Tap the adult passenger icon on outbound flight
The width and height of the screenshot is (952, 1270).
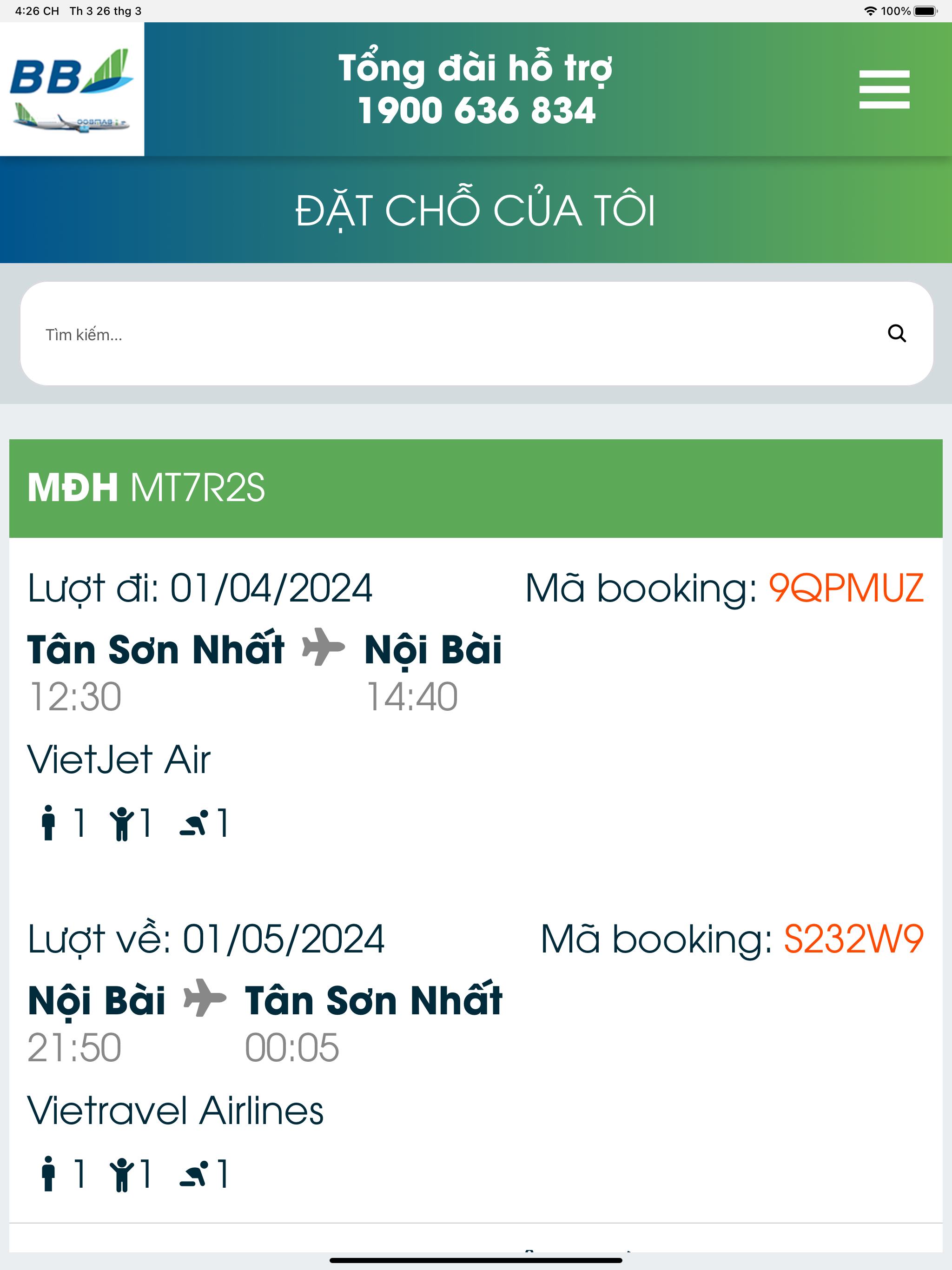pyautogui.click(x=48, y=823)
